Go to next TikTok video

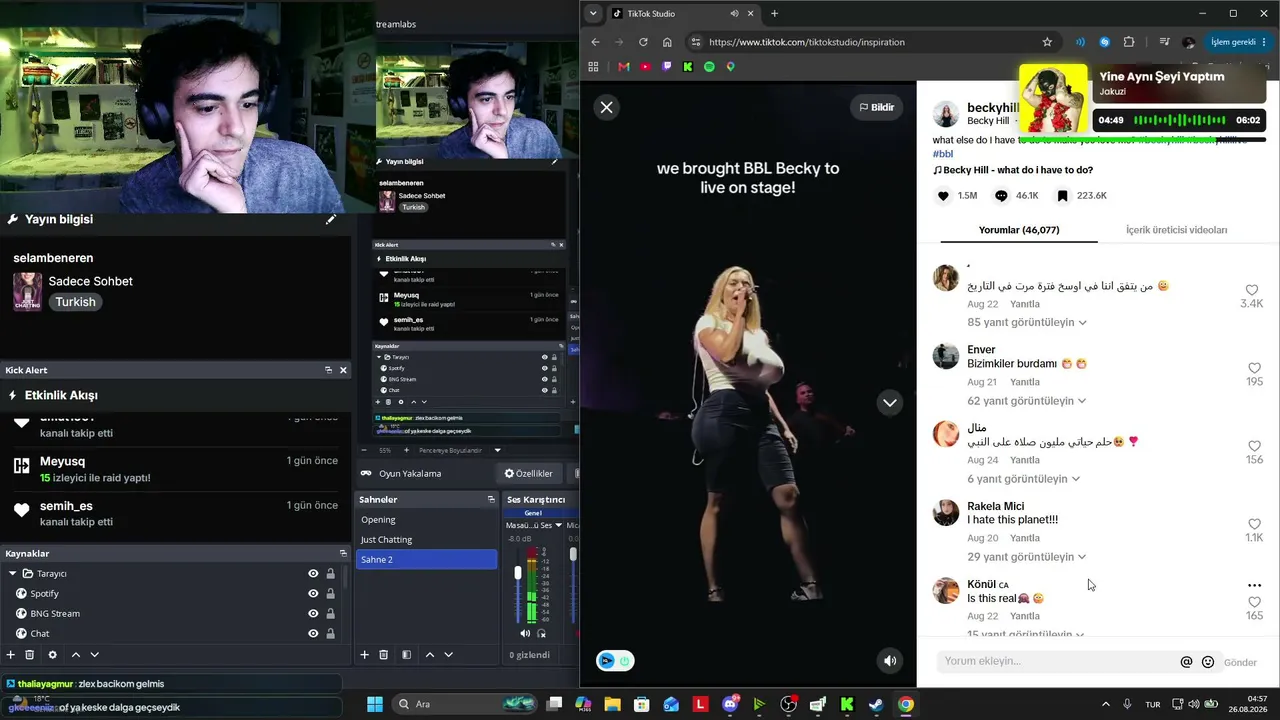pyautogui.click(x=889, y=402)
